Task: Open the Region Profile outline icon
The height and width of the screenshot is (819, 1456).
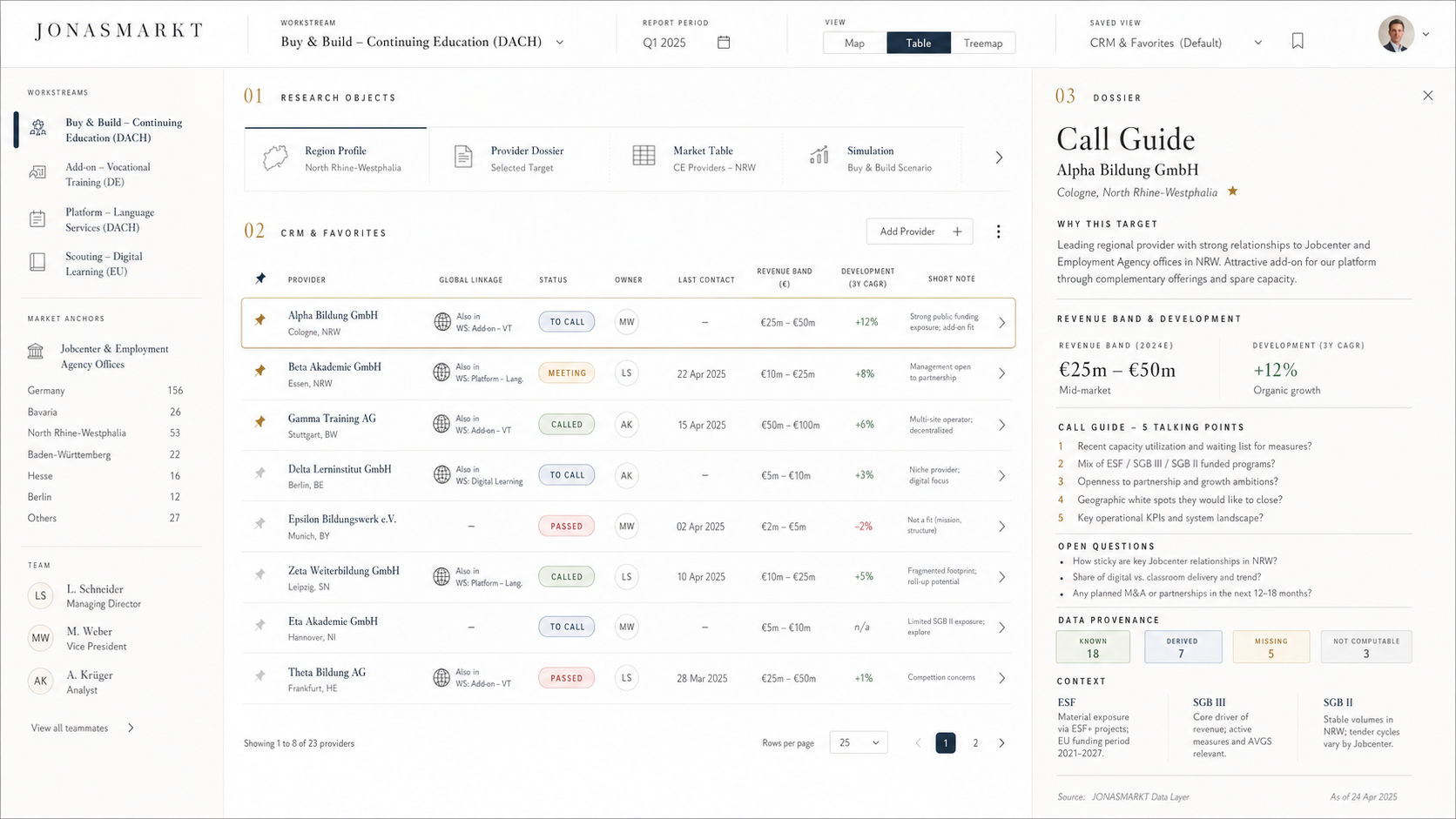Action: (x=275, y=158)
